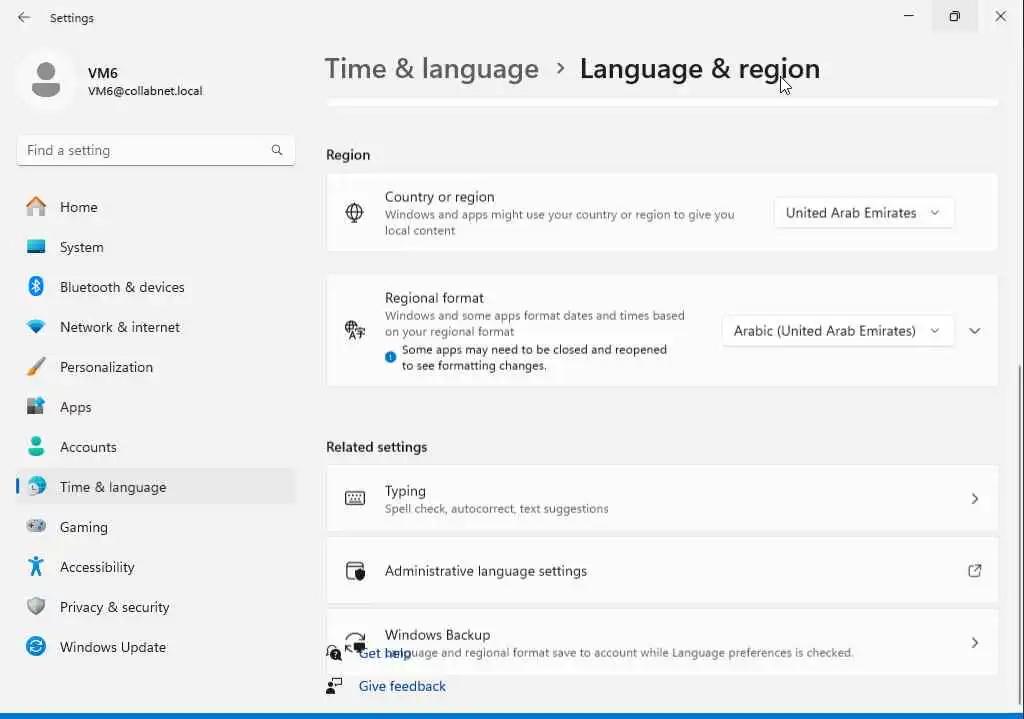Click the Get help headset icon

(x=334, y=652)
